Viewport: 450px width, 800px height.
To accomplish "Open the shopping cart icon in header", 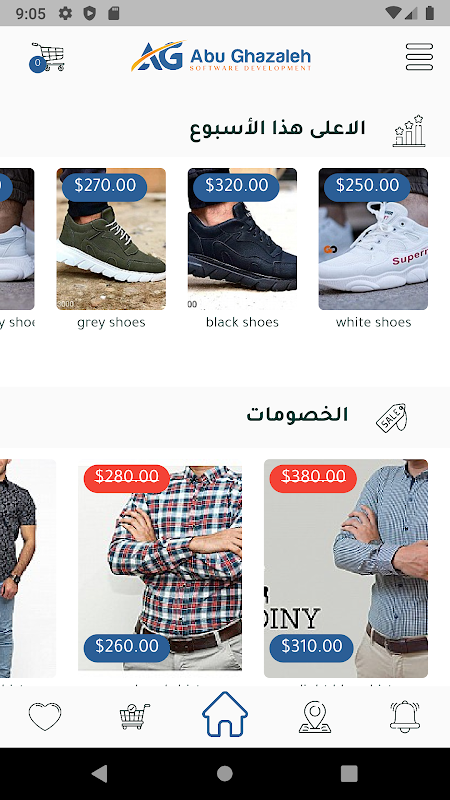I will 47,57.
